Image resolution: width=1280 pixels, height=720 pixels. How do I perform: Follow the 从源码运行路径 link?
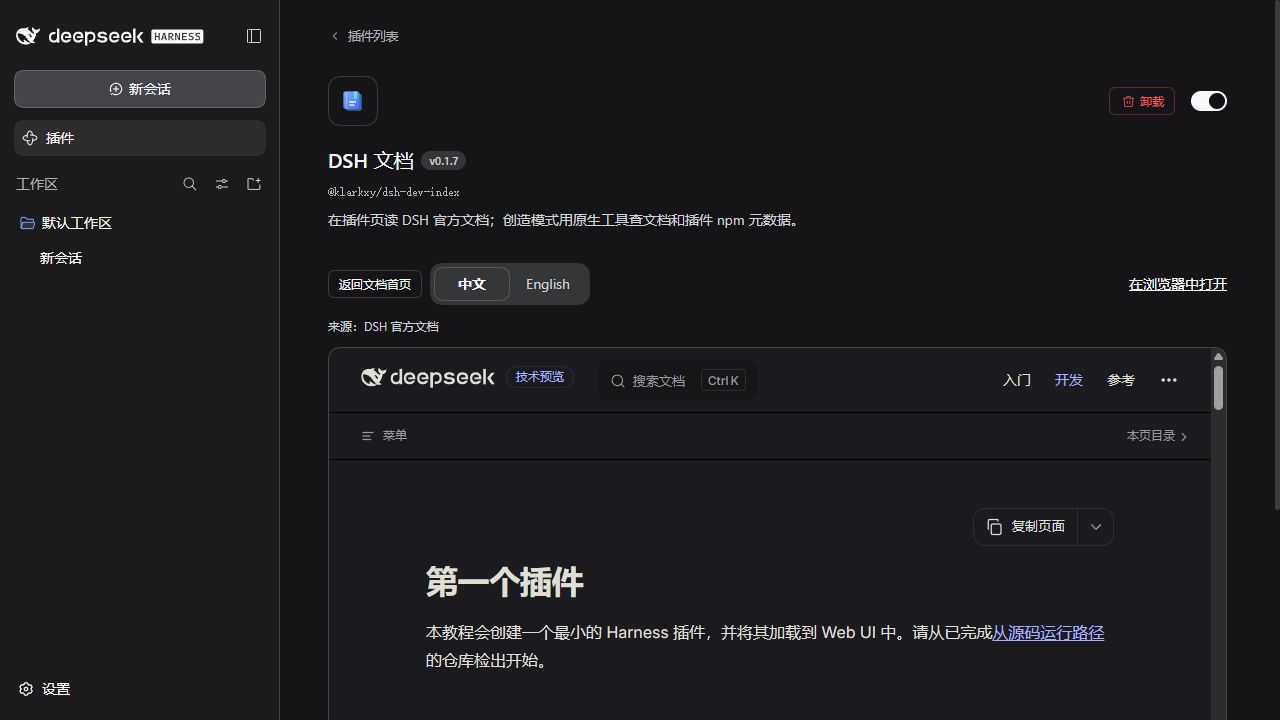click(x=1048, y=633)
